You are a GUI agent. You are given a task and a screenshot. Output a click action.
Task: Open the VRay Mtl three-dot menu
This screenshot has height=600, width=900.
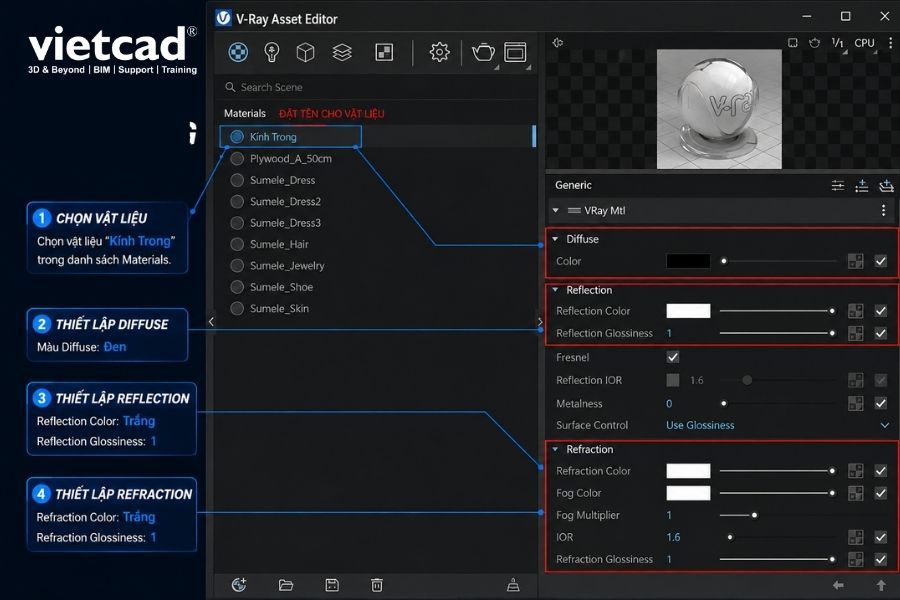pos(883,210)
